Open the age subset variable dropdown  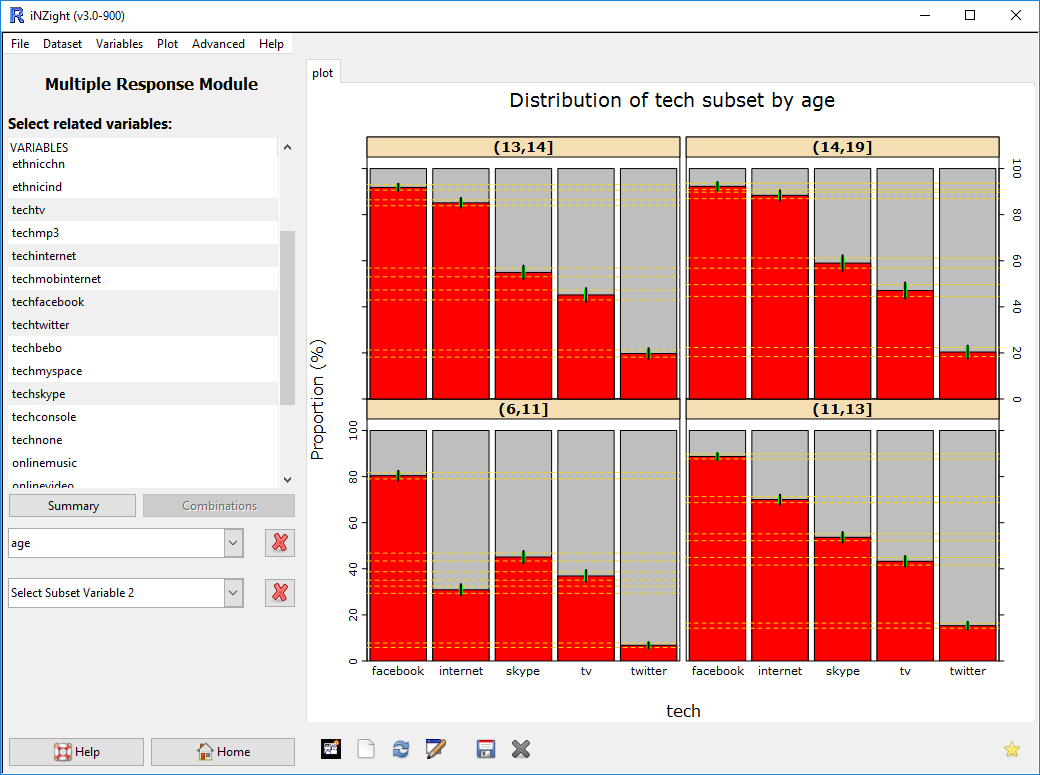[x=233, y=543]
